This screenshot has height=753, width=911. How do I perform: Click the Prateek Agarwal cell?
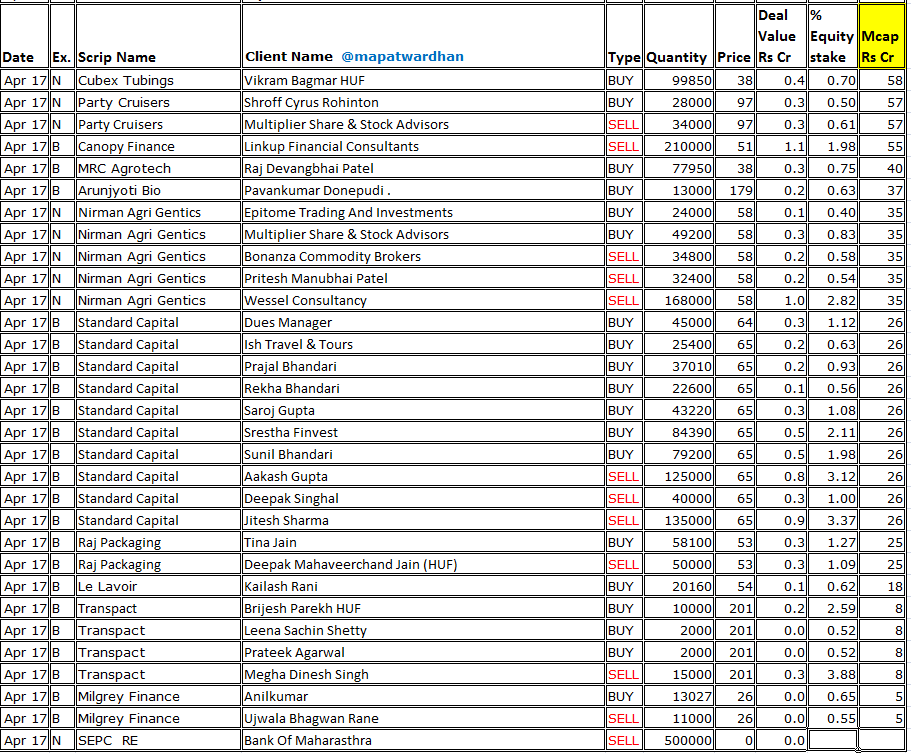coord(423,652)
